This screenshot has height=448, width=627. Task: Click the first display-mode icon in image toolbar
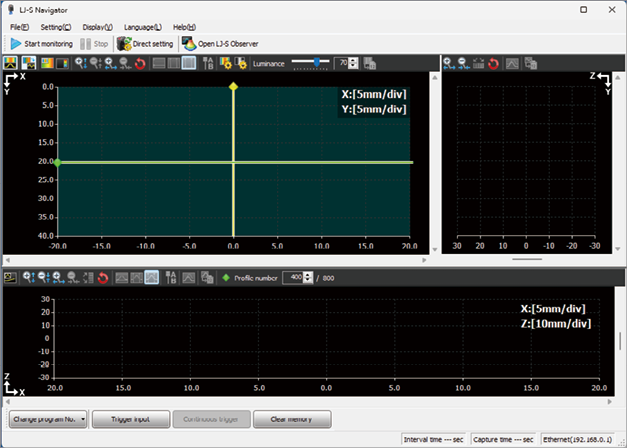click(x=11, y=63)
